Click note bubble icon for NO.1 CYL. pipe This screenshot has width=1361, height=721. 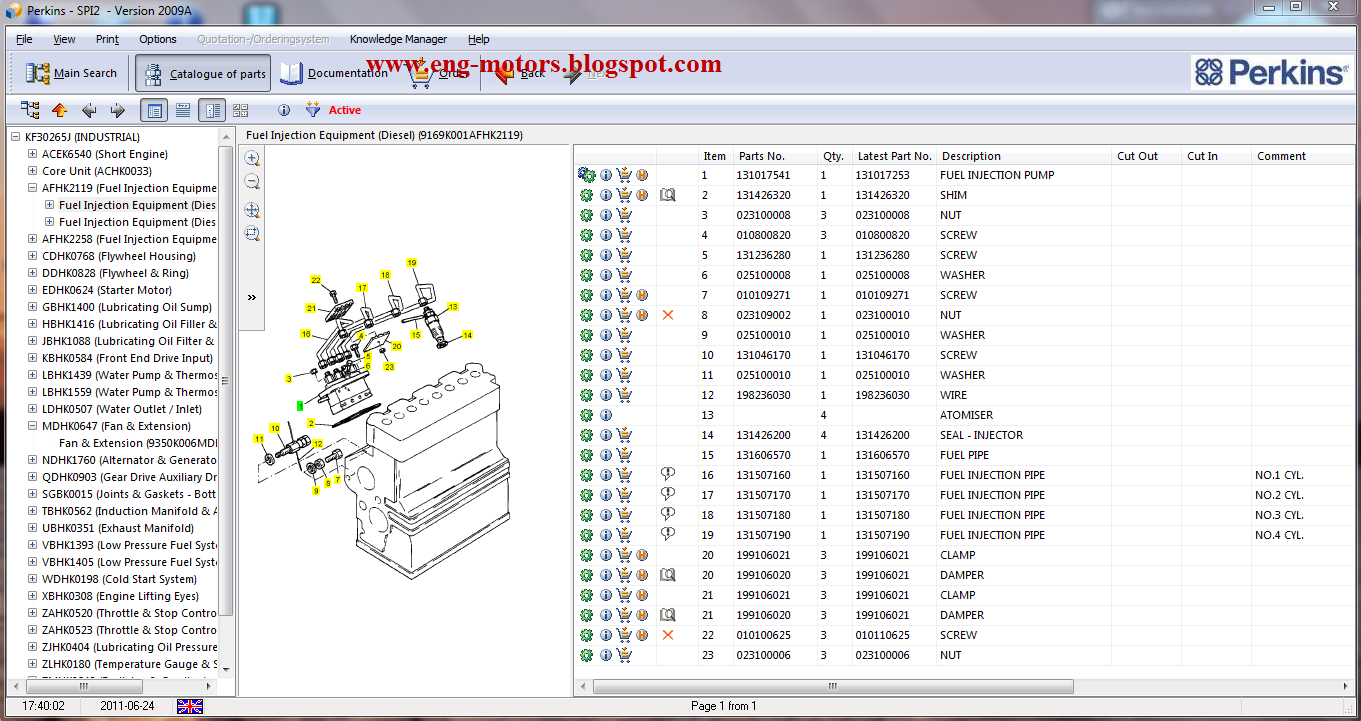[668, 475]
